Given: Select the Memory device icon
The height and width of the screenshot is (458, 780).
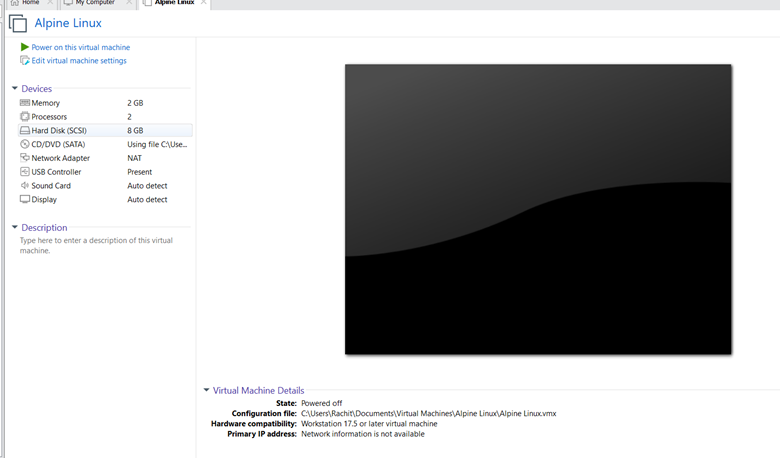Looking at the screenshot, I should click(x=25, y=102).
